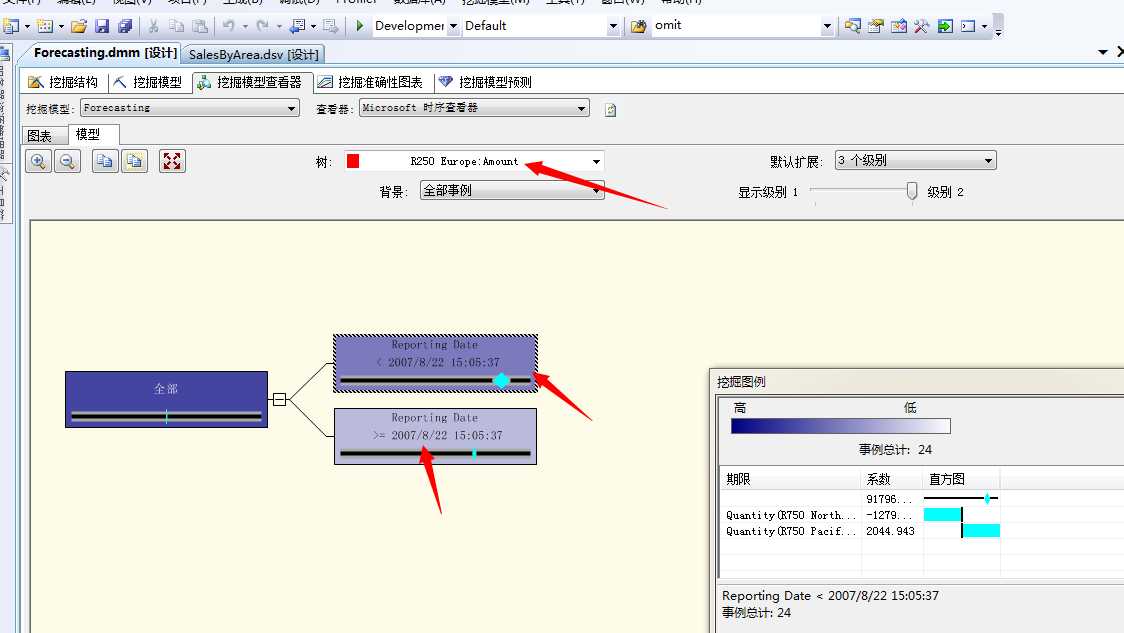Image resolution: width=1124 pixels, height=633 pixels.
Task: Refresh the viewer with the small refresh icon
Action: (610, 110)
